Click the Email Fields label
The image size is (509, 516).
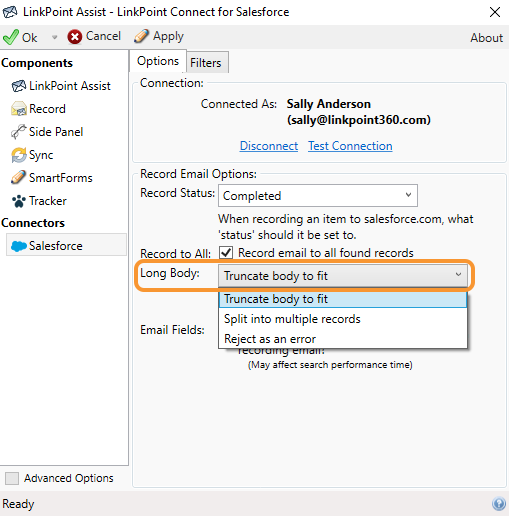click(x=172, y=330)
